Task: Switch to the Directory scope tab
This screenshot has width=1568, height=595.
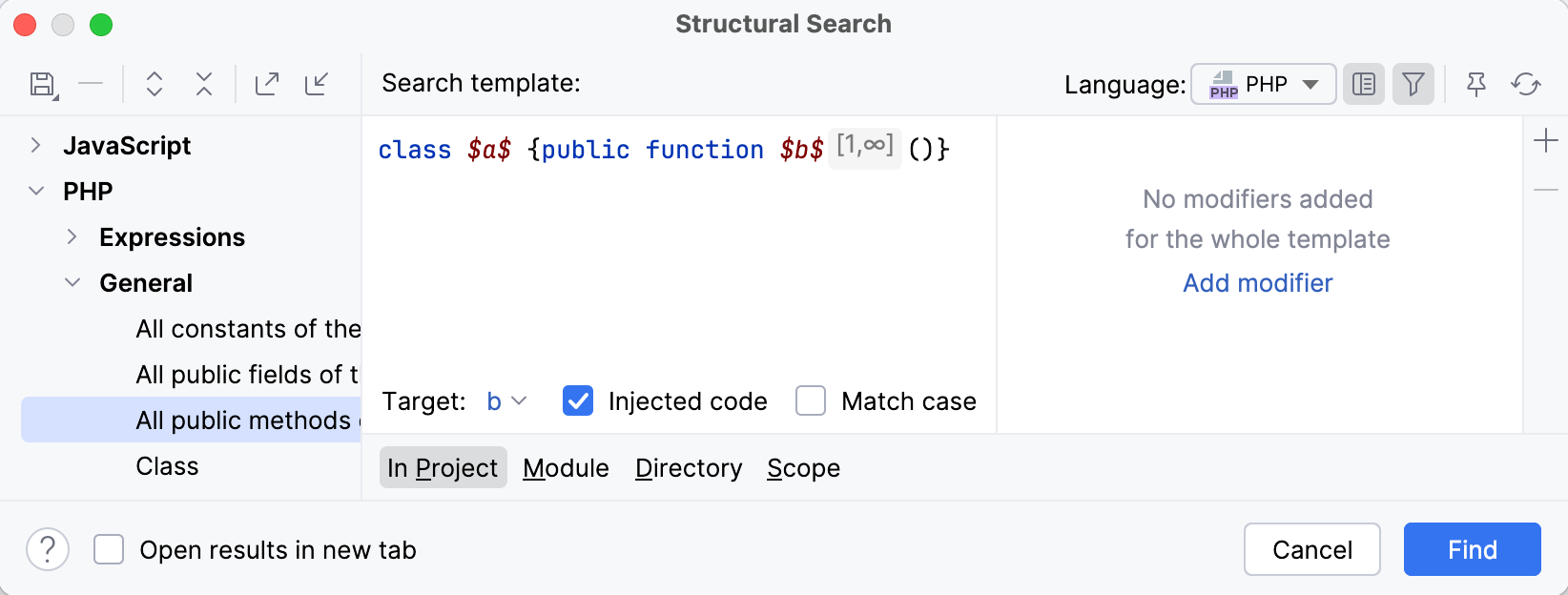Action: (689, 468)
